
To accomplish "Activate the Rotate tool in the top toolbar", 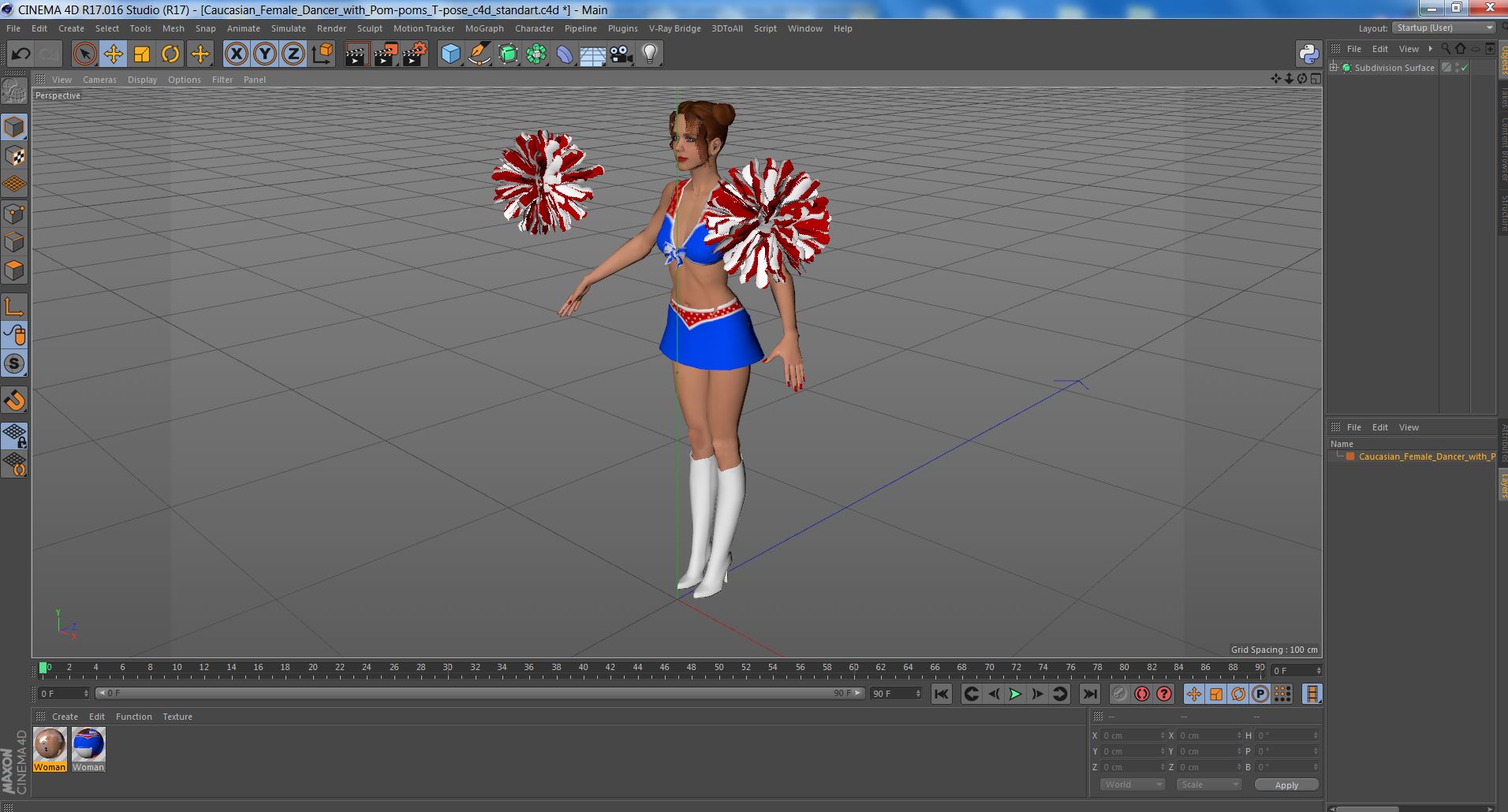I will pyautogui.click(x=170, y=54).
